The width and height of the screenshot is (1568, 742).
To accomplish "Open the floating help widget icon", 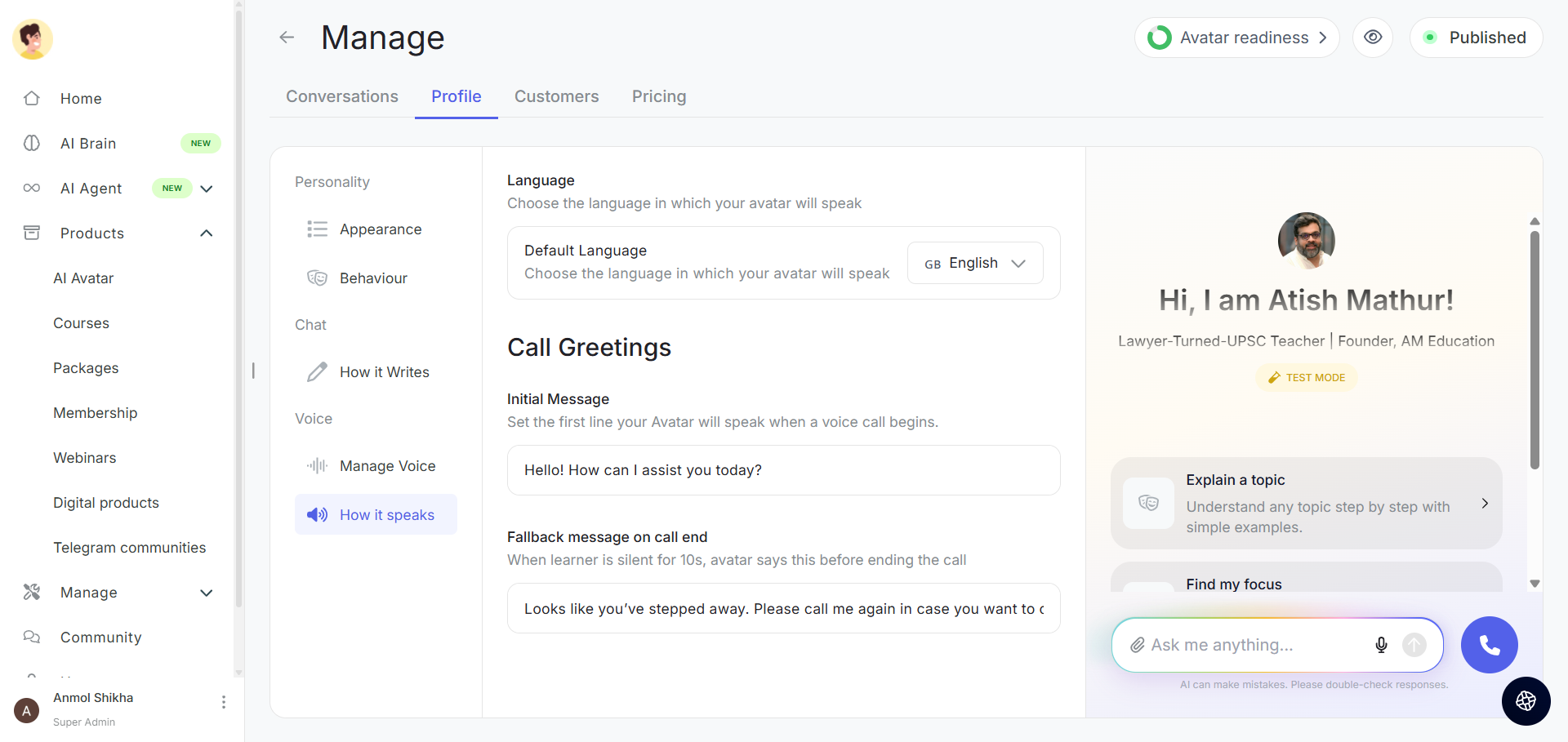I will (1526, 700).
